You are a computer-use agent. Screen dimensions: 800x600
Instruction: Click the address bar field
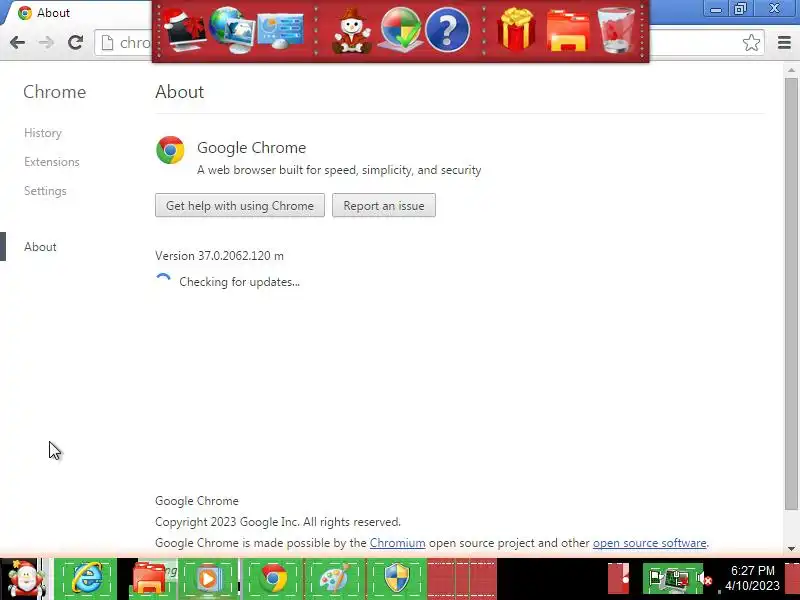coord(429,43)
